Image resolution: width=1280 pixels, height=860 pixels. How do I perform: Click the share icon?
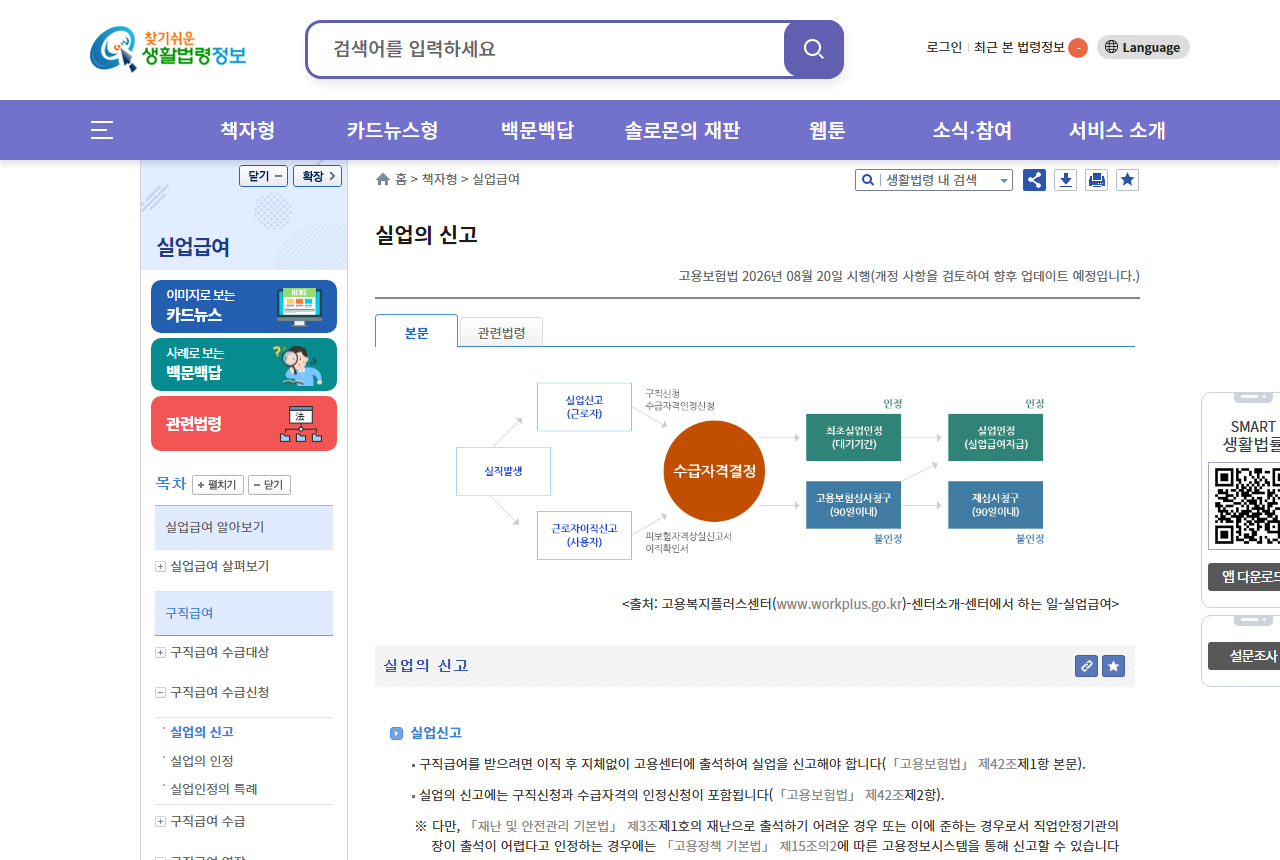[x=1035, y=180]
